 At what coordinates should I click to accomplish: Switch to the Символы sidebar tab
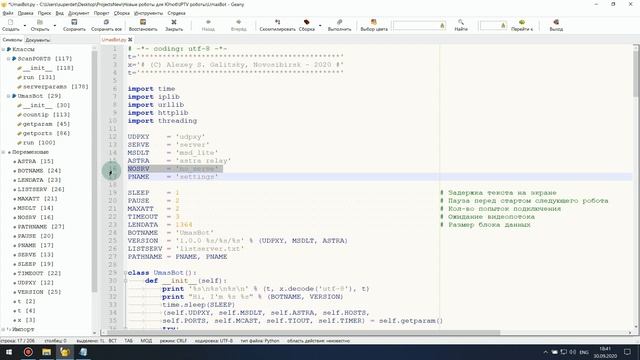point(12,40)
